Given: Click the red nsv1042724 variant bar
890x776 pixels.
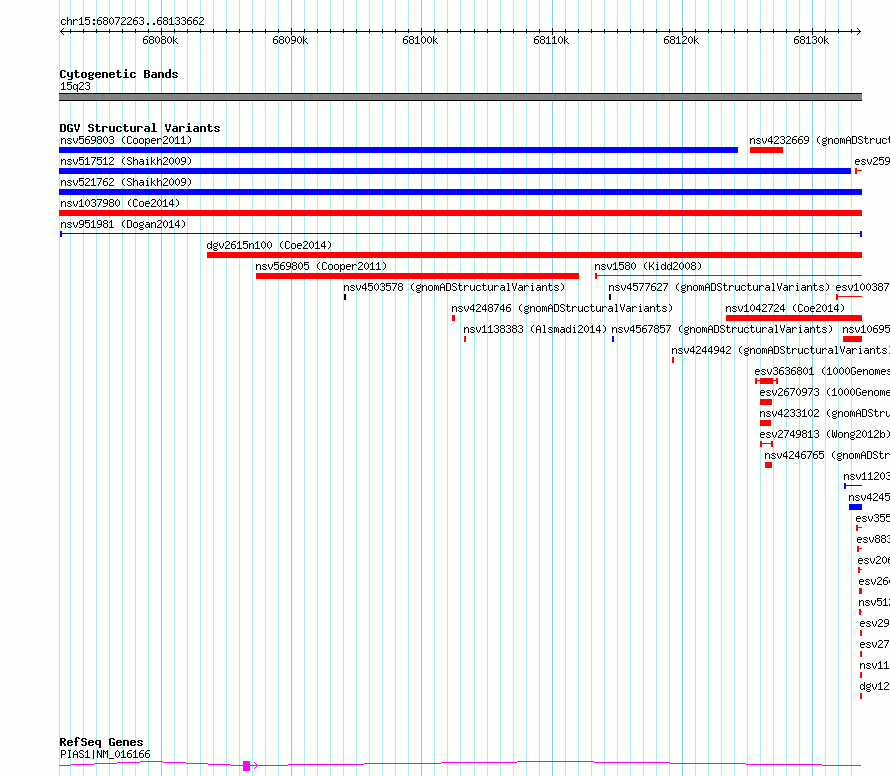Looking at the screenshot, I should pyautogui.click(x=794, y=318).
